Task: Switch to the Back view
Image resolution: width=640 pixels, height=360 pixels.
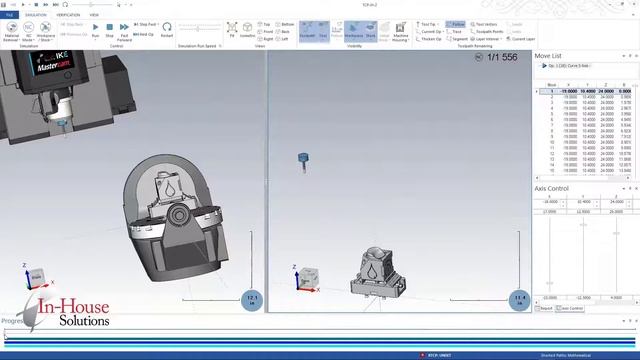Action: pyautogui.click(x=283, y=32)
